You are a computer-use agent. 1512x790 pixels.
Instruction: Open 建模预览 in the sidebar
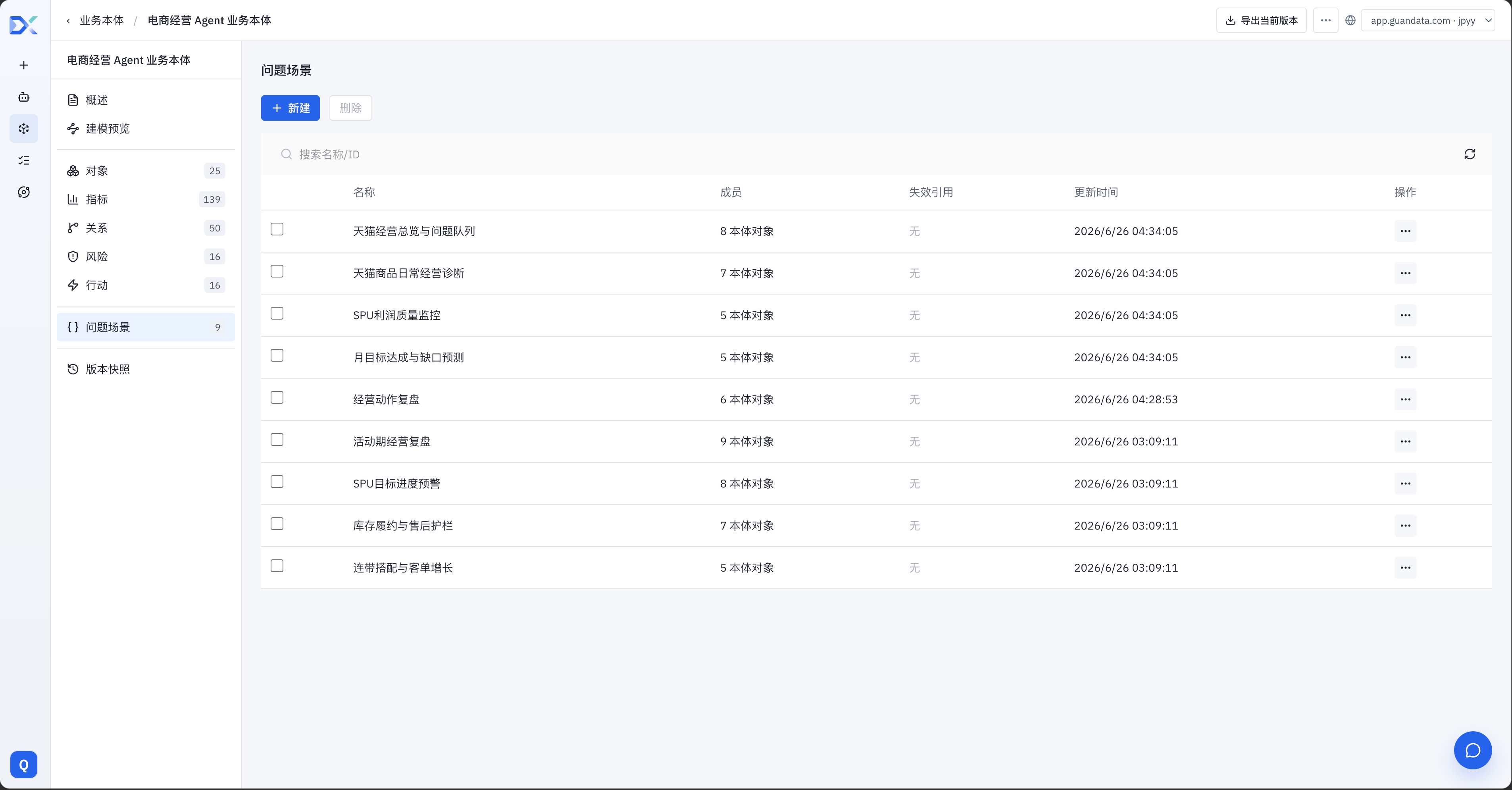tap(146, 129)
